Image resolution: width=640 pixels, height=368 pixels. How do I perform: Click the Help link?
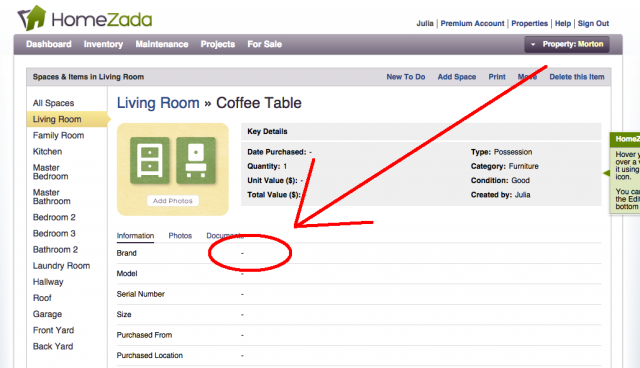coord(563,23)
